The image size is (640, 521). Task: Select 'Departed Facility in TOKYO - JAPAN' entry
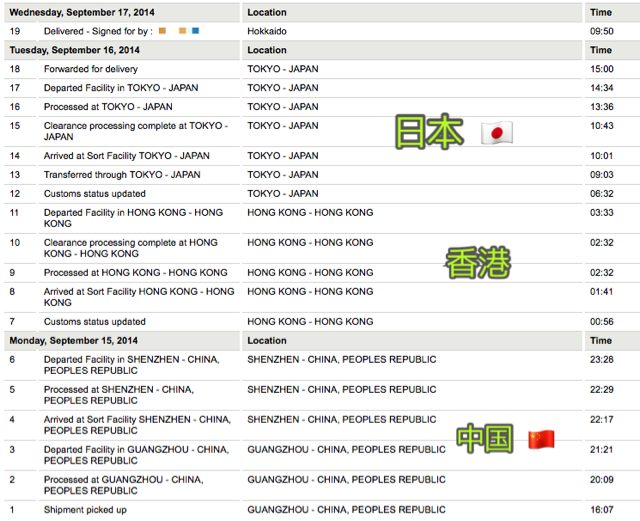pyautogui.click(x=121, y=88)
